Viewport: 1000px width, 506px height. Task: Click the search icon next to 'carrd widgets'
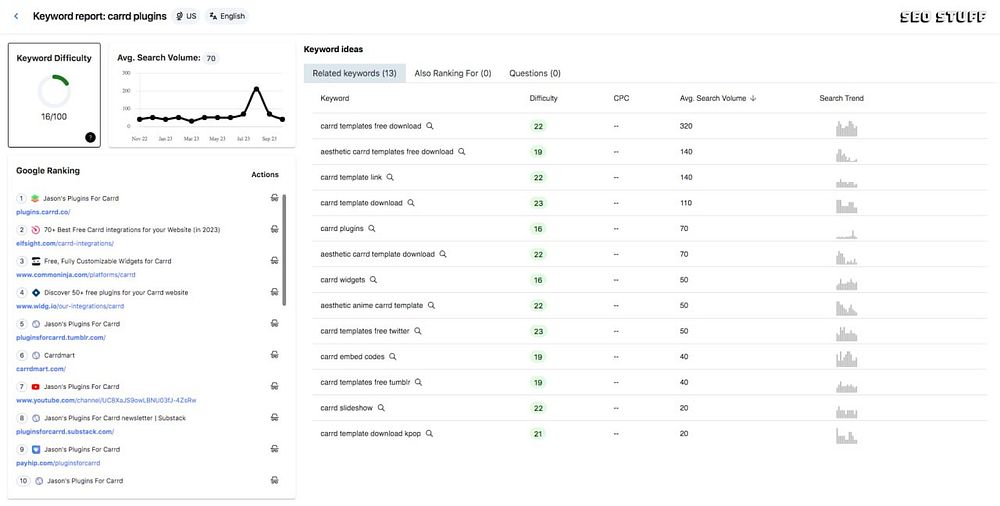[x=374, y=280]
